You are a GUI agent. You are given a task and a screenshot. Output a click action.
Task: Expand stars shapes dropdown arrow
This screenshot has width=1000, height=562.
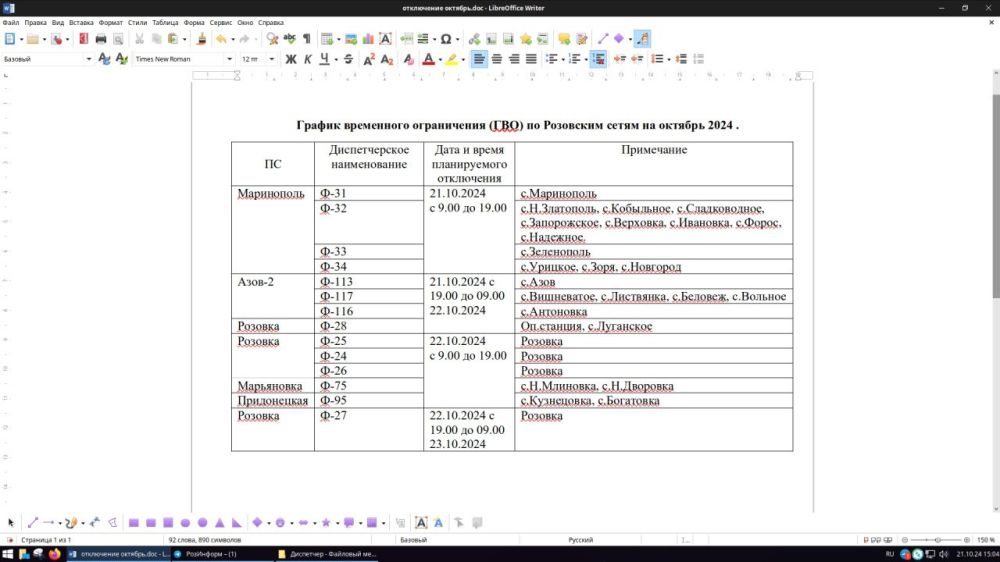tap(337, 523)
